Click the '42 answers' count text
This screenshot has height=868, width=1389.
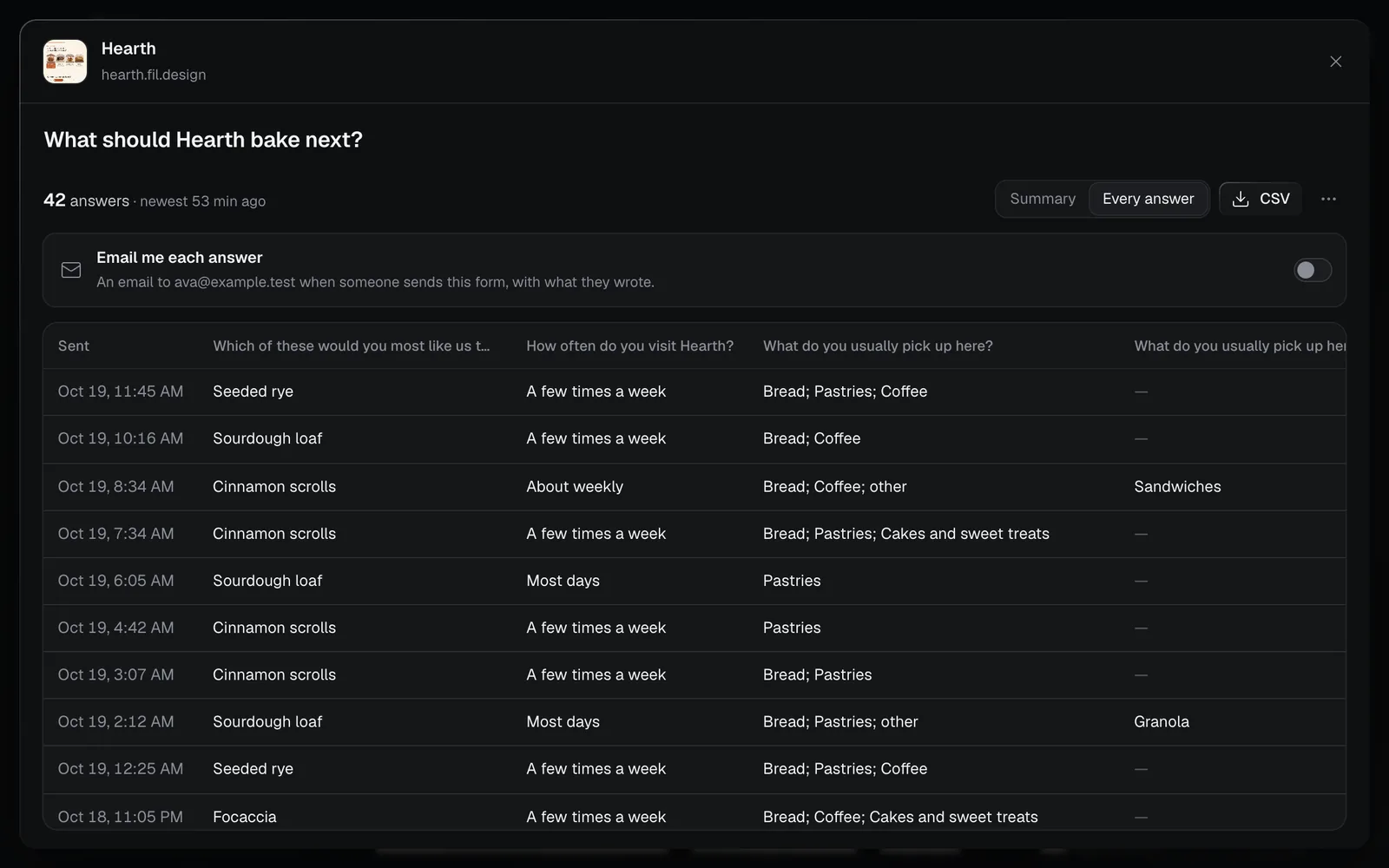86,201
